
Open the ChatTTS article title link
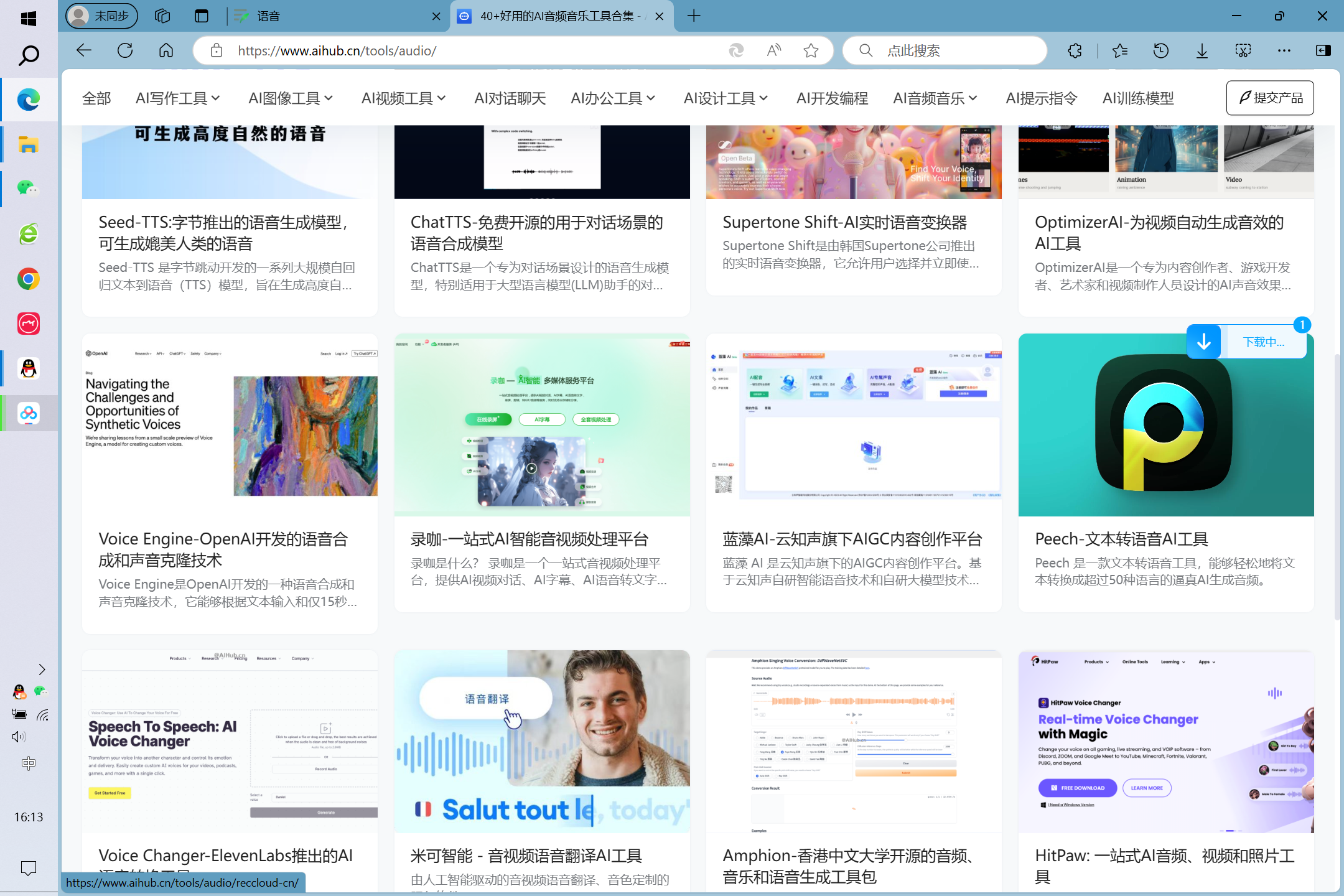[536, 233]
